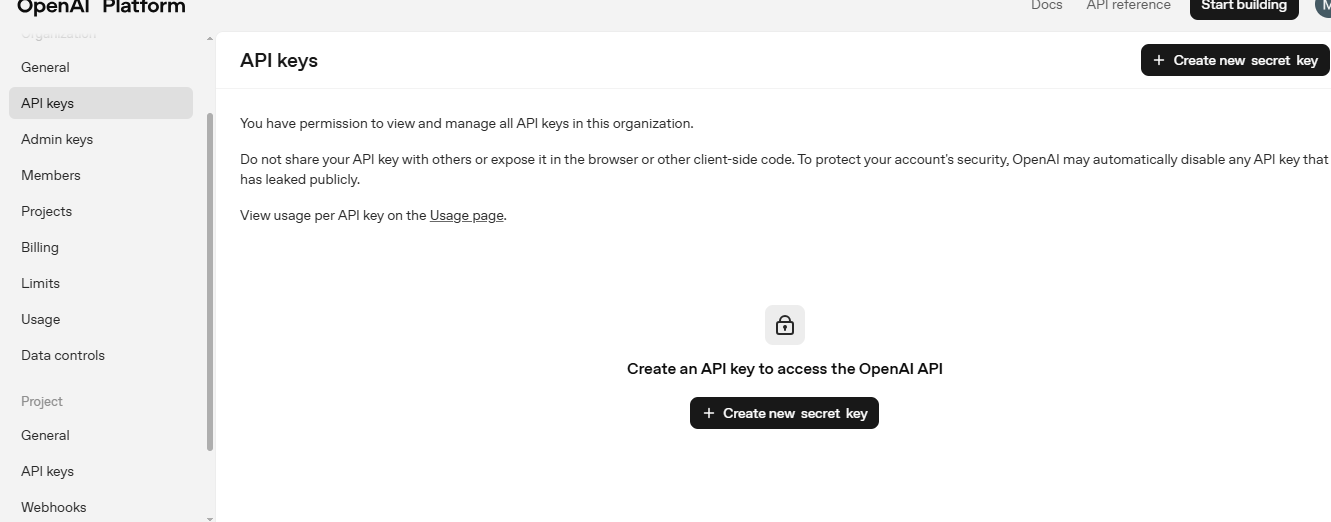Click the center Create new secret key button
The height and width of the screenshot is (522, 1331).
pyautogui.click(x=784, y=413)
